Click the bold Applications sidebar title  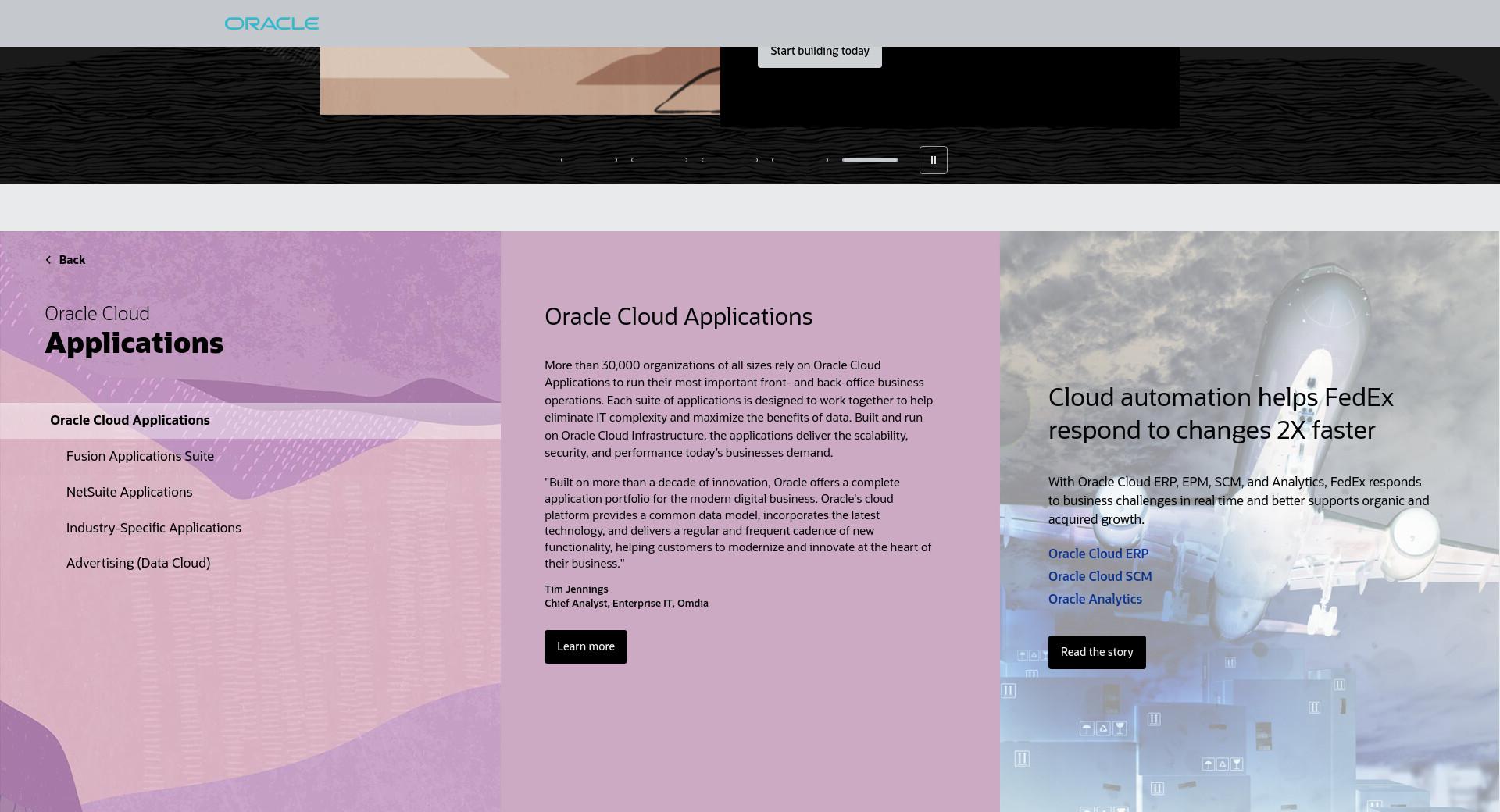[x=134, y=344]
